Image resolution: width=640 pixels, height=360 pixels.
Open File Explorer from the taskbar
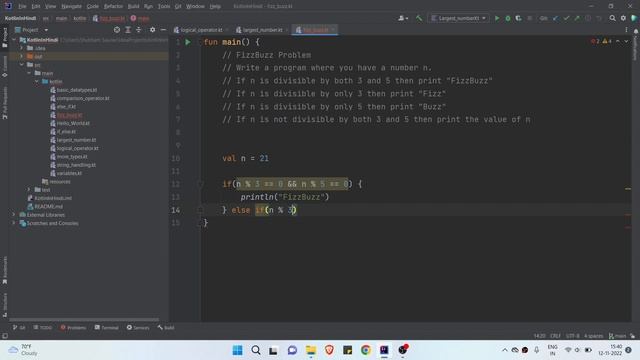311,350
